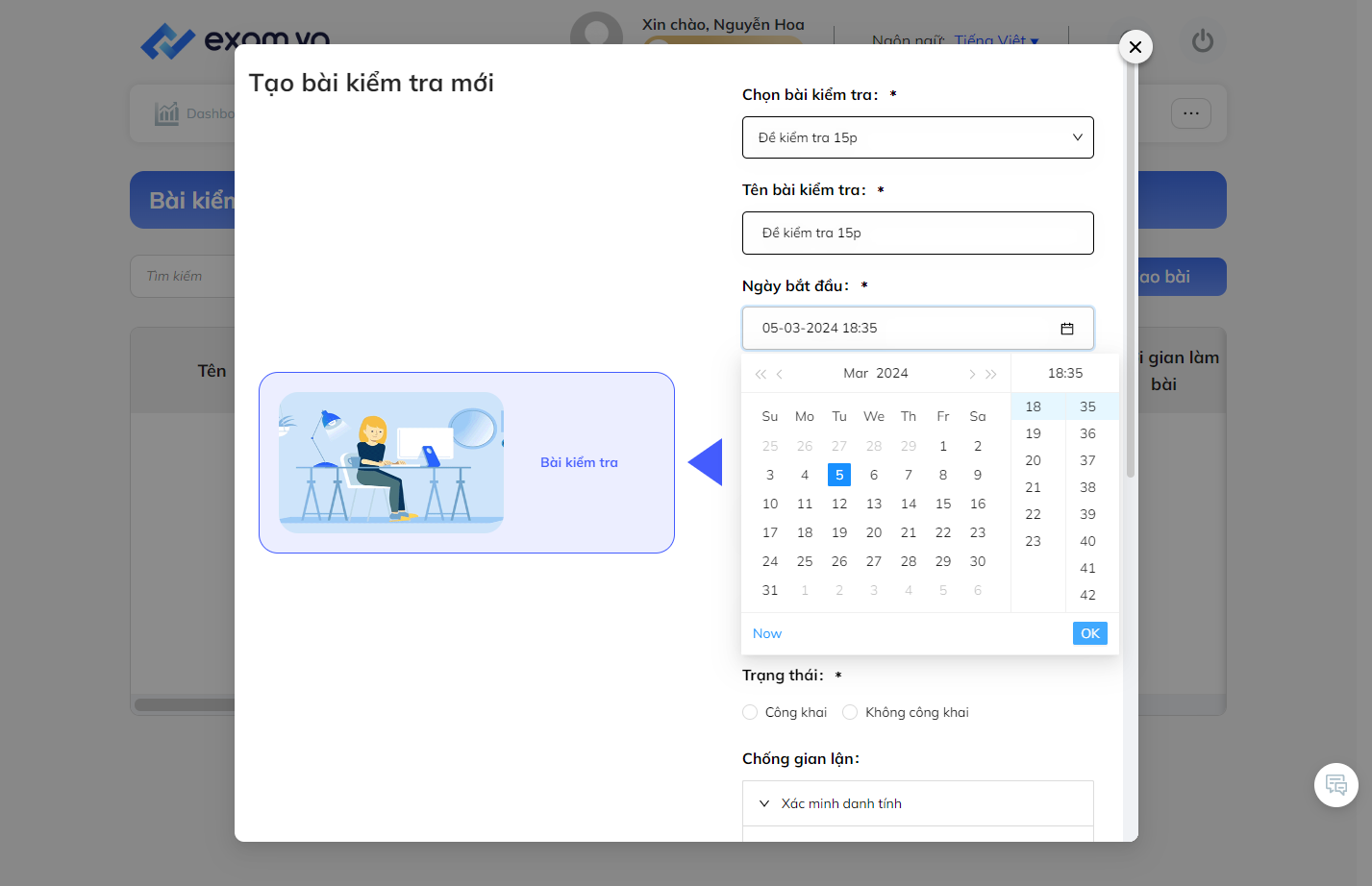Select the Công khai radio button
Viewport: 1372px width, 886px height.
point(750,712)
